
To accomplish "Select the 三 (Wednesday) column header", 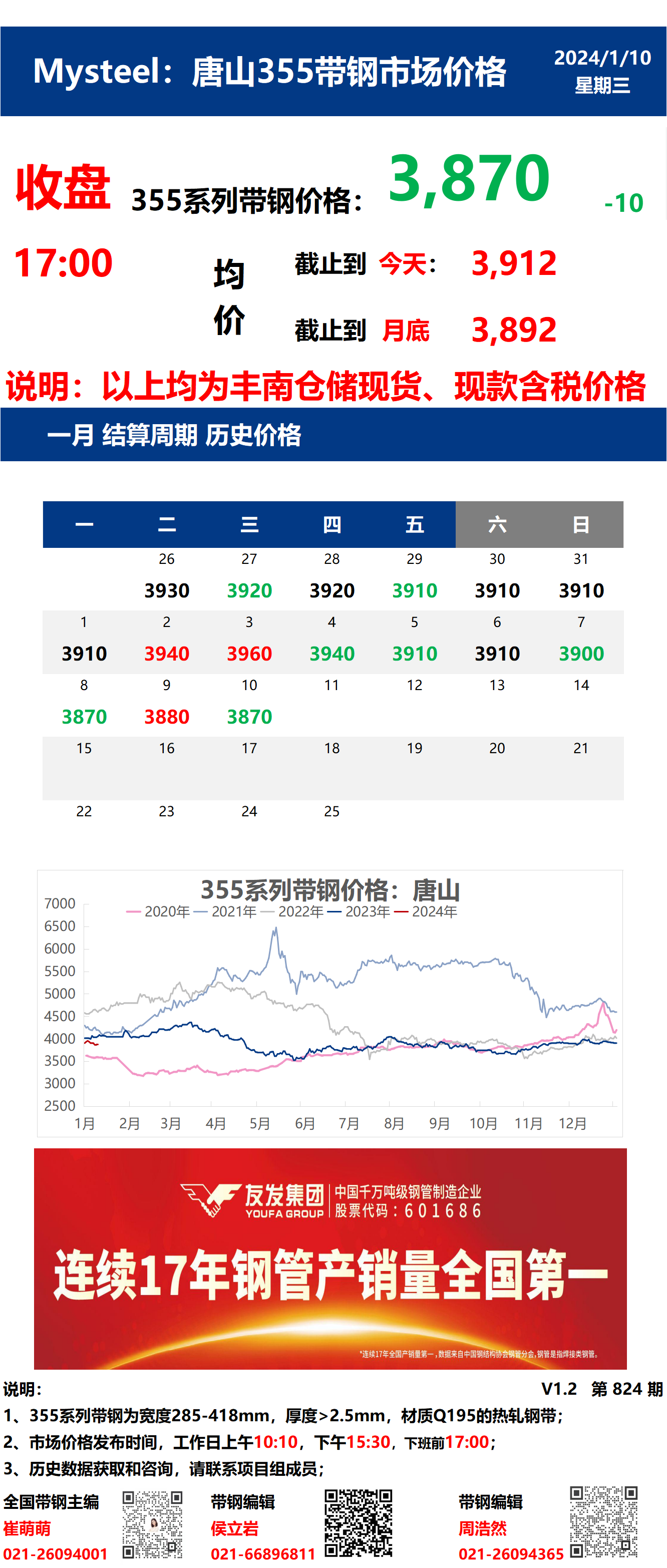I will (249, 524).
